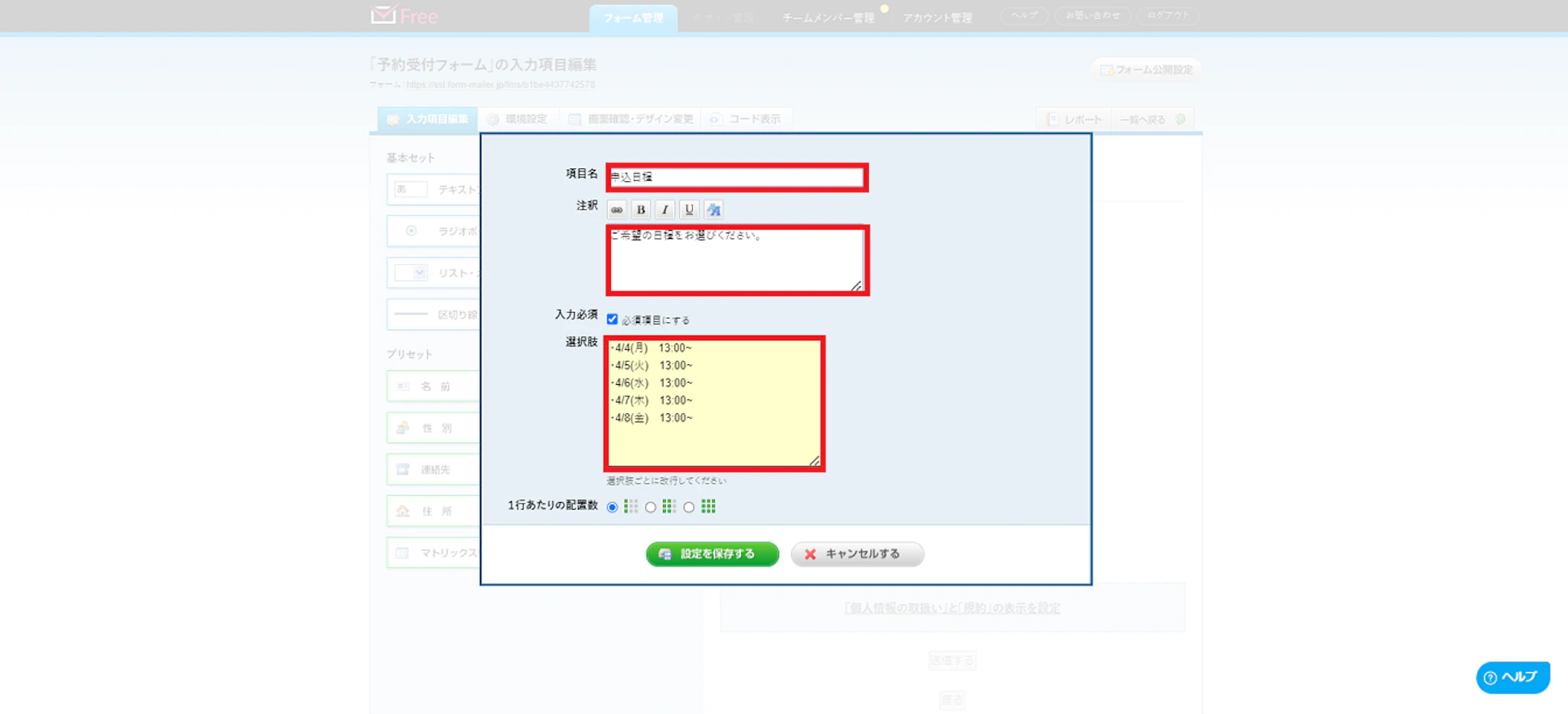Add a ラジオボタン field from 基本セット
This screenshot has height=714, width=1568.
point(433,231)
